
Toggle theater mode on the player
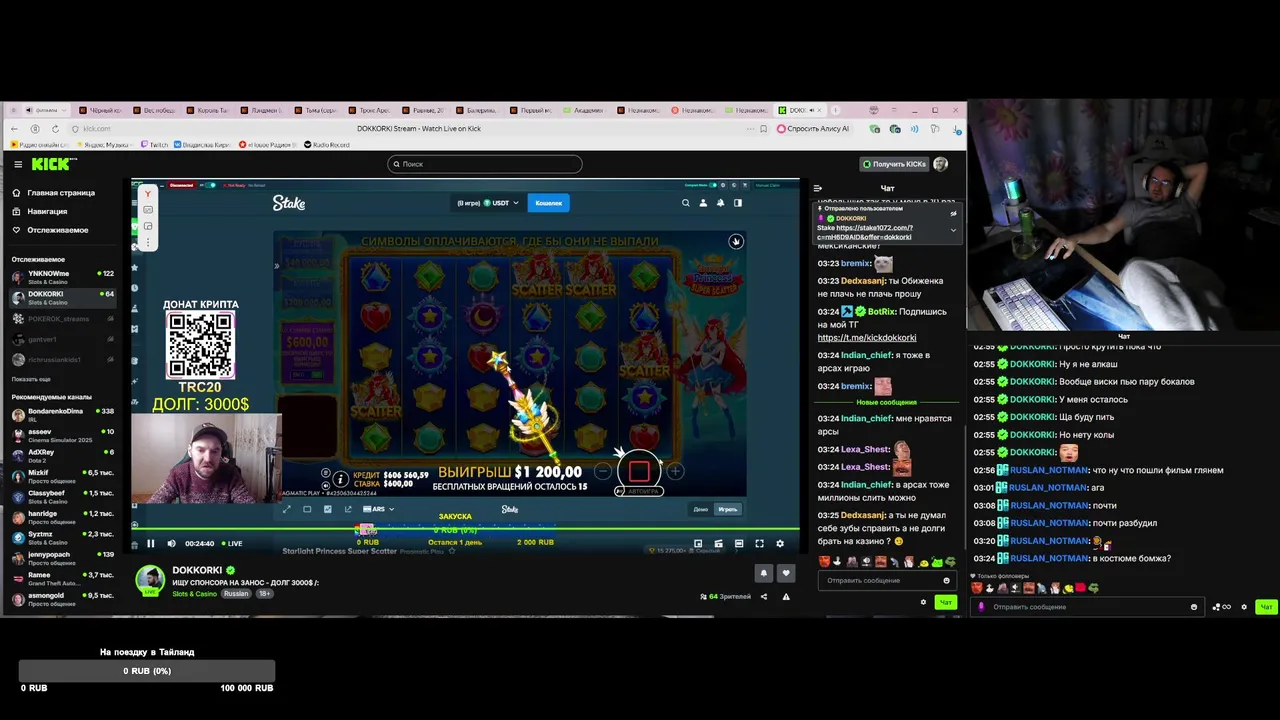click(739, 544)
